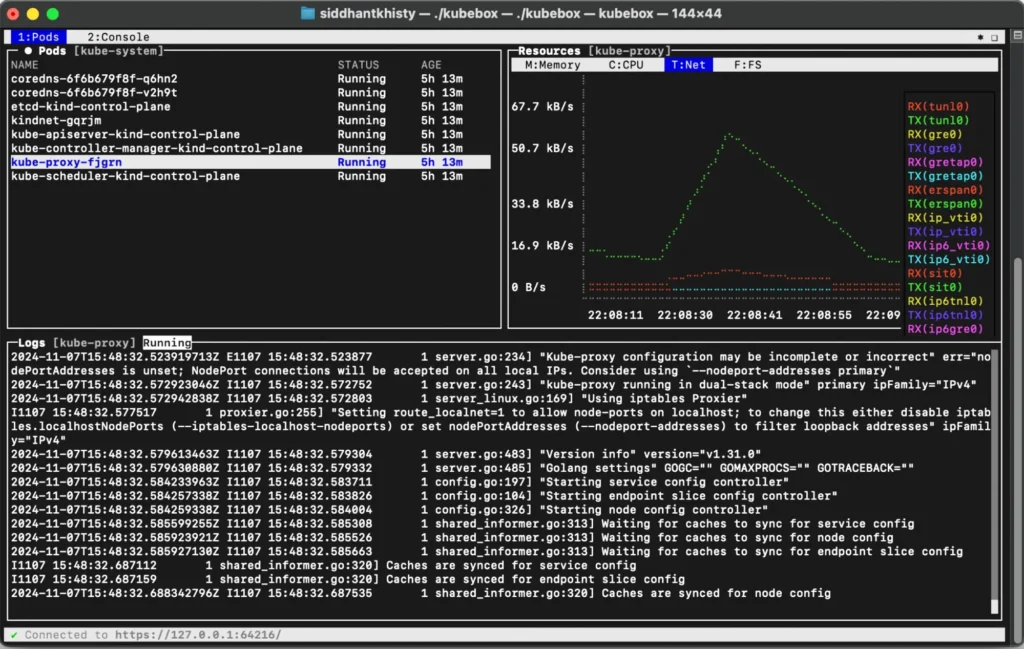Click the RX(ip6_vti0) legend entry
Screen dimensions: 1024x649
click(948, 245)
